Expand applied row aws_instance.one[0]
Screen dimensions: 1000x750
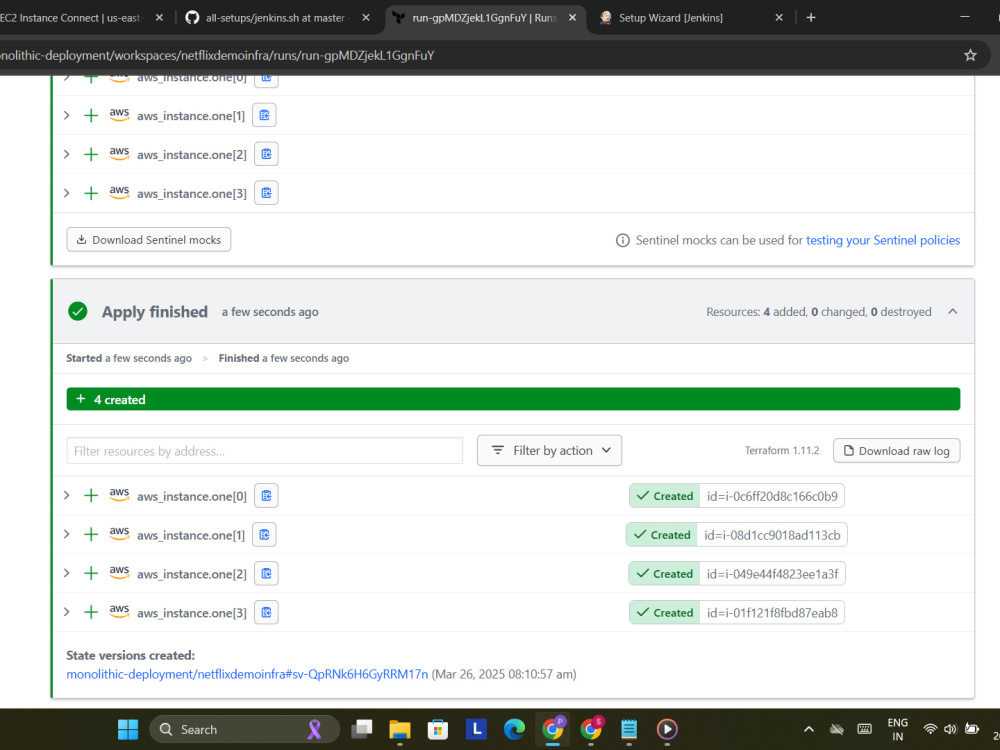click(66, 496)
